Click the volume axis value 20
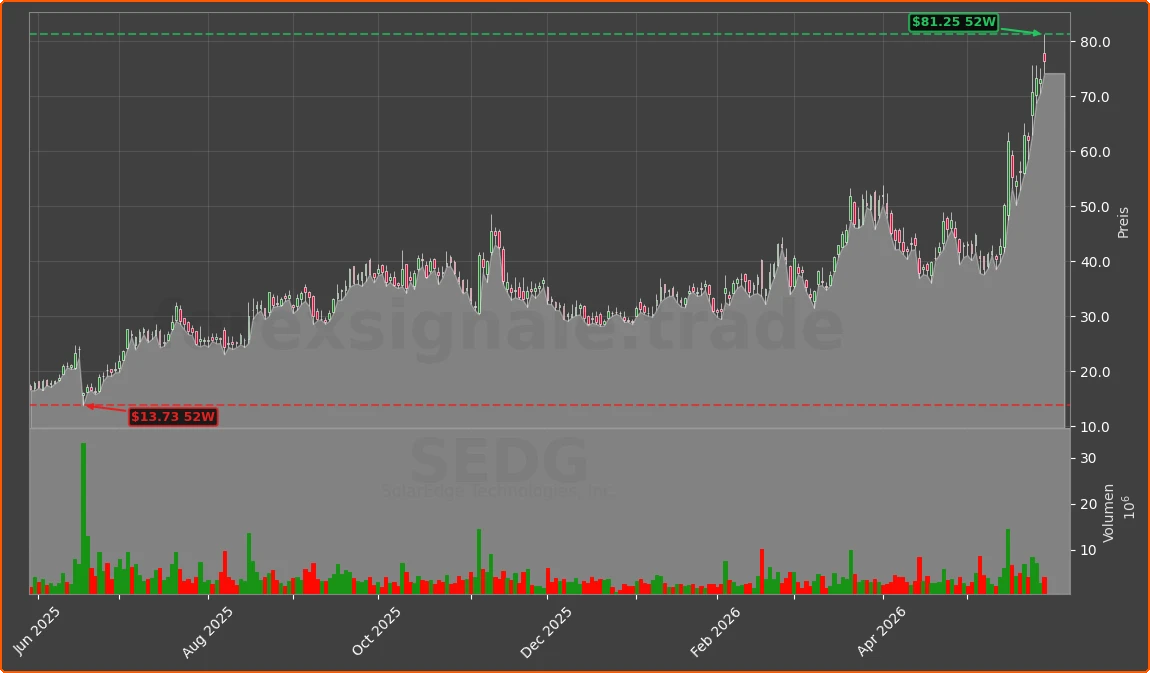1150x673 pixels. click(1088, 504)
